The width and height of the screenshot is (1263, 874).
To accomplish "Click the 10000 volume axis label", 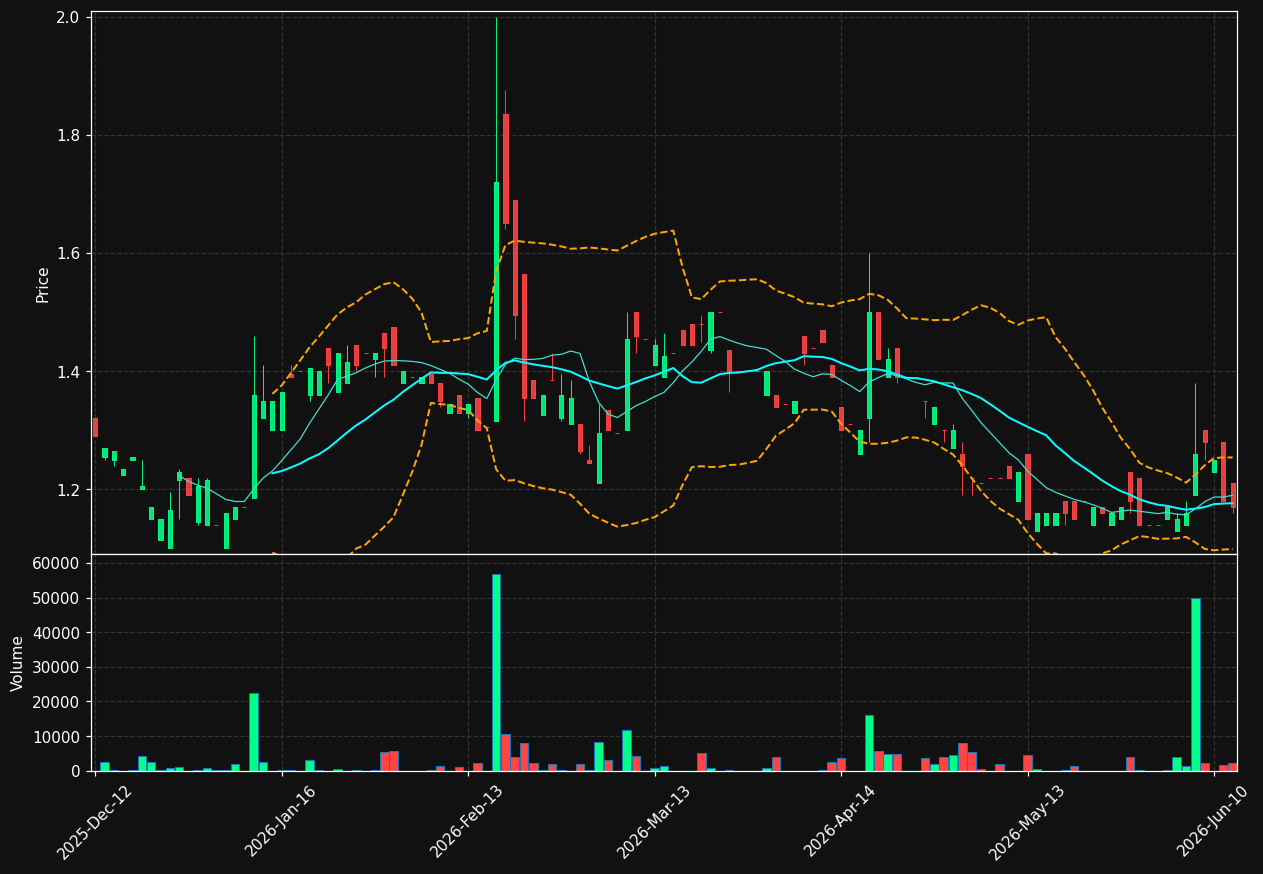I will coord(58,737).
